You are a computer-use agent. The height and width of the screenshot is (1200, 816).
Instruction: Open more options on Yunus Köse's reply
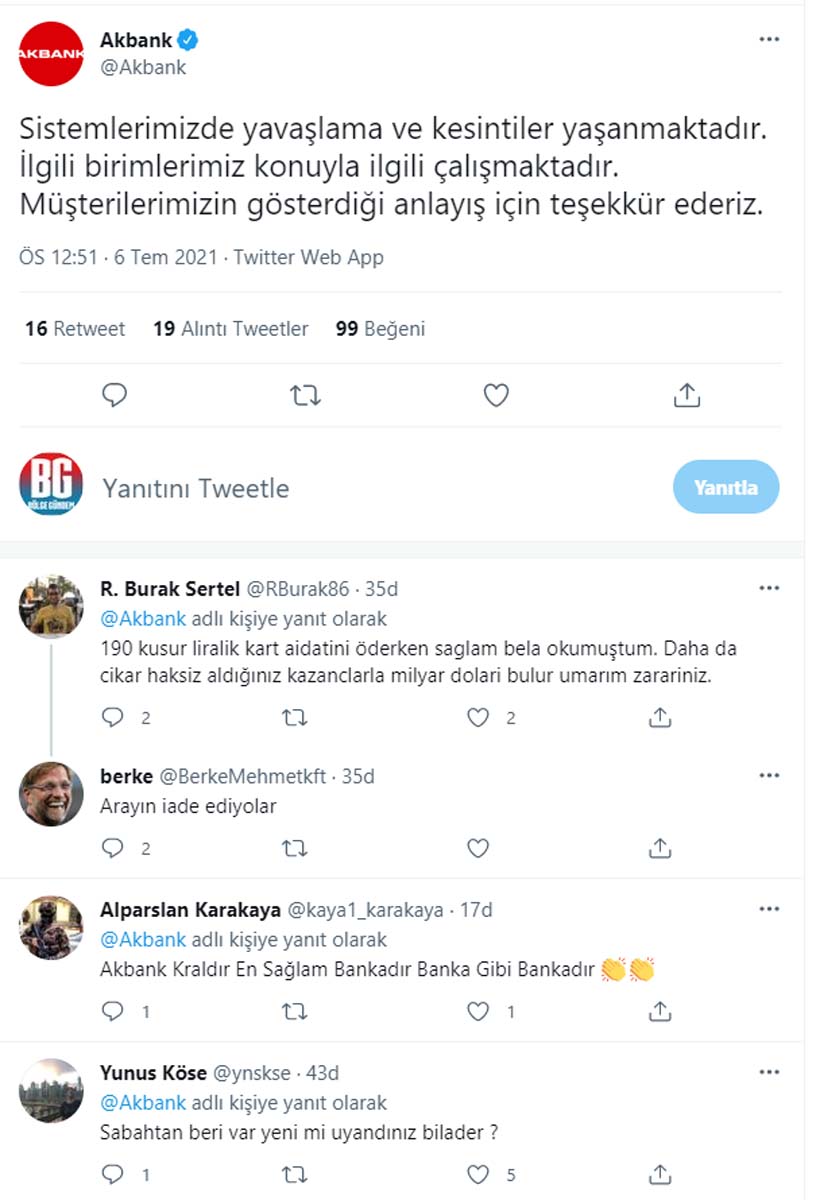[770, 1072]
